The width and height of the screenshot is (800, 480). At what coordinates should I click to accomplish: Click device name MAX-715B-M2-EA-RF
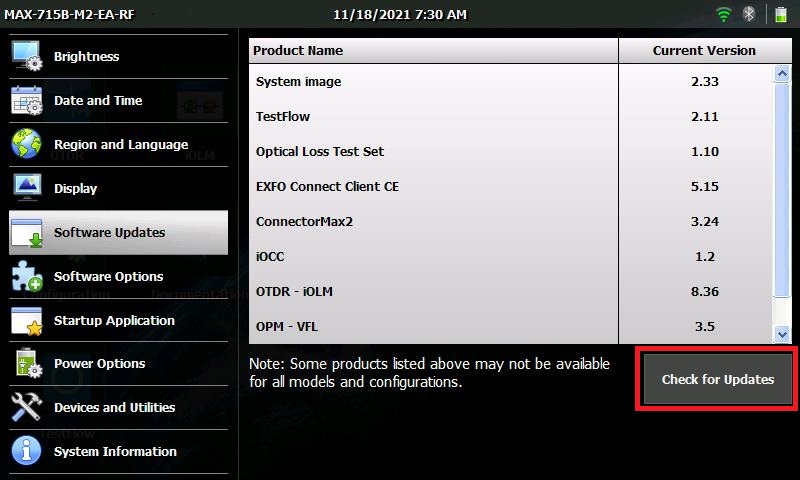[x=69, y=14]
